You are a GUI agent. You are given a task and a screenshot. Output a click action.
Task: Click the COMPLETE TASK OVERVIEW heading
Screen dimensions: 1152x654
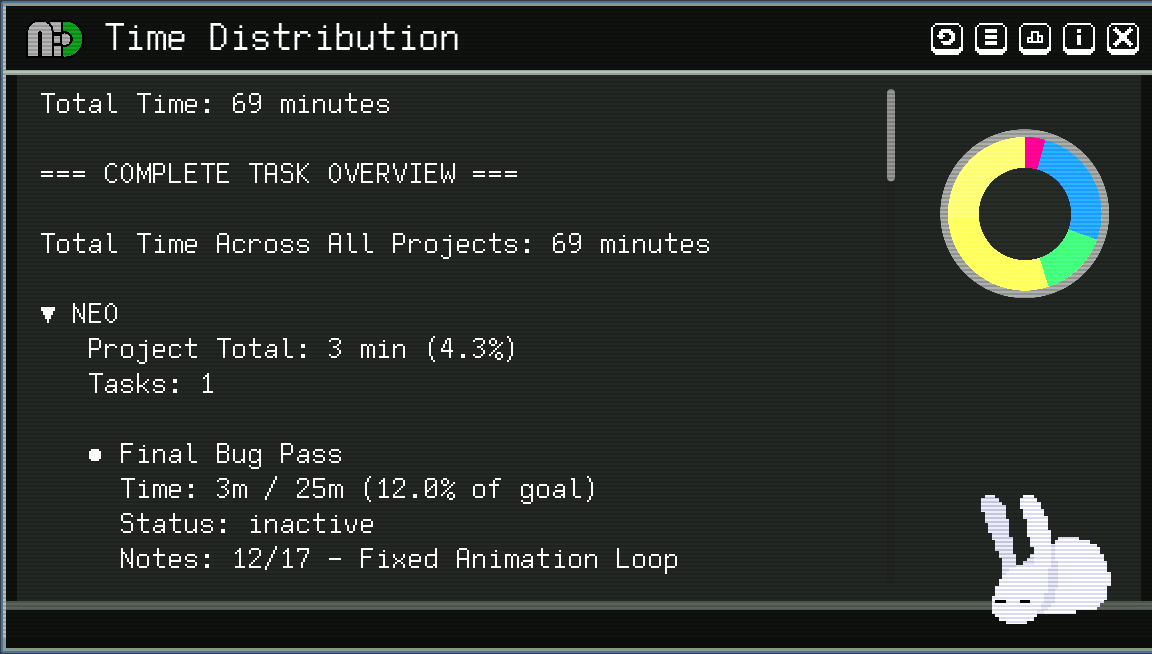[279, 174]
